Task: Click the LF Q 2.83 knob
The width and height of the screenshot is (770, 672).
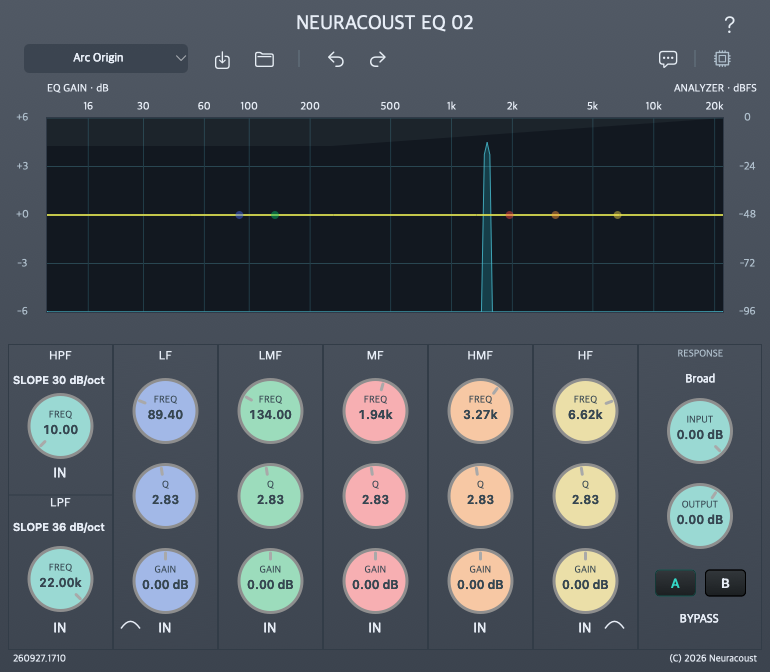Action: 165,496
